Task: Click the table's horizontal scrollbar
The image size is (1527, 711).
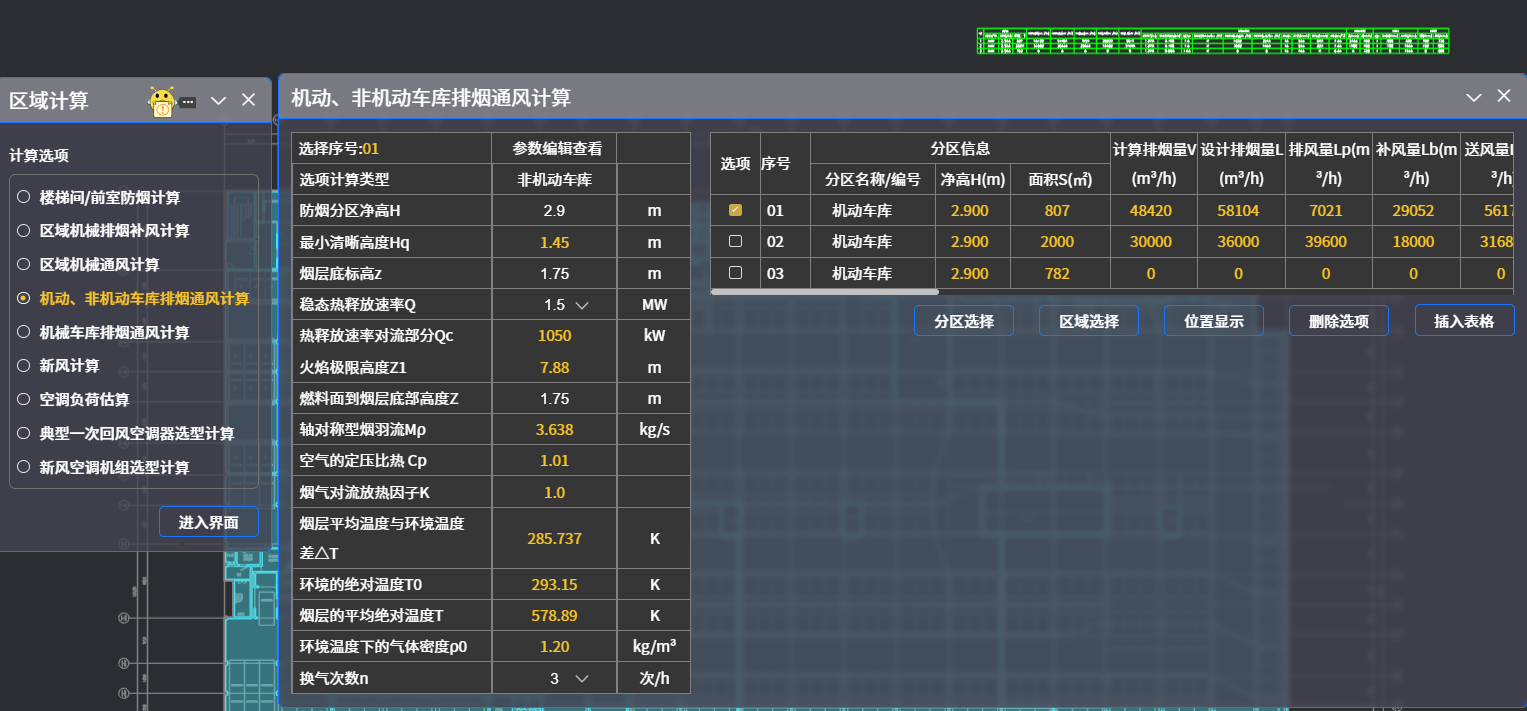Action: coord(825,292)
